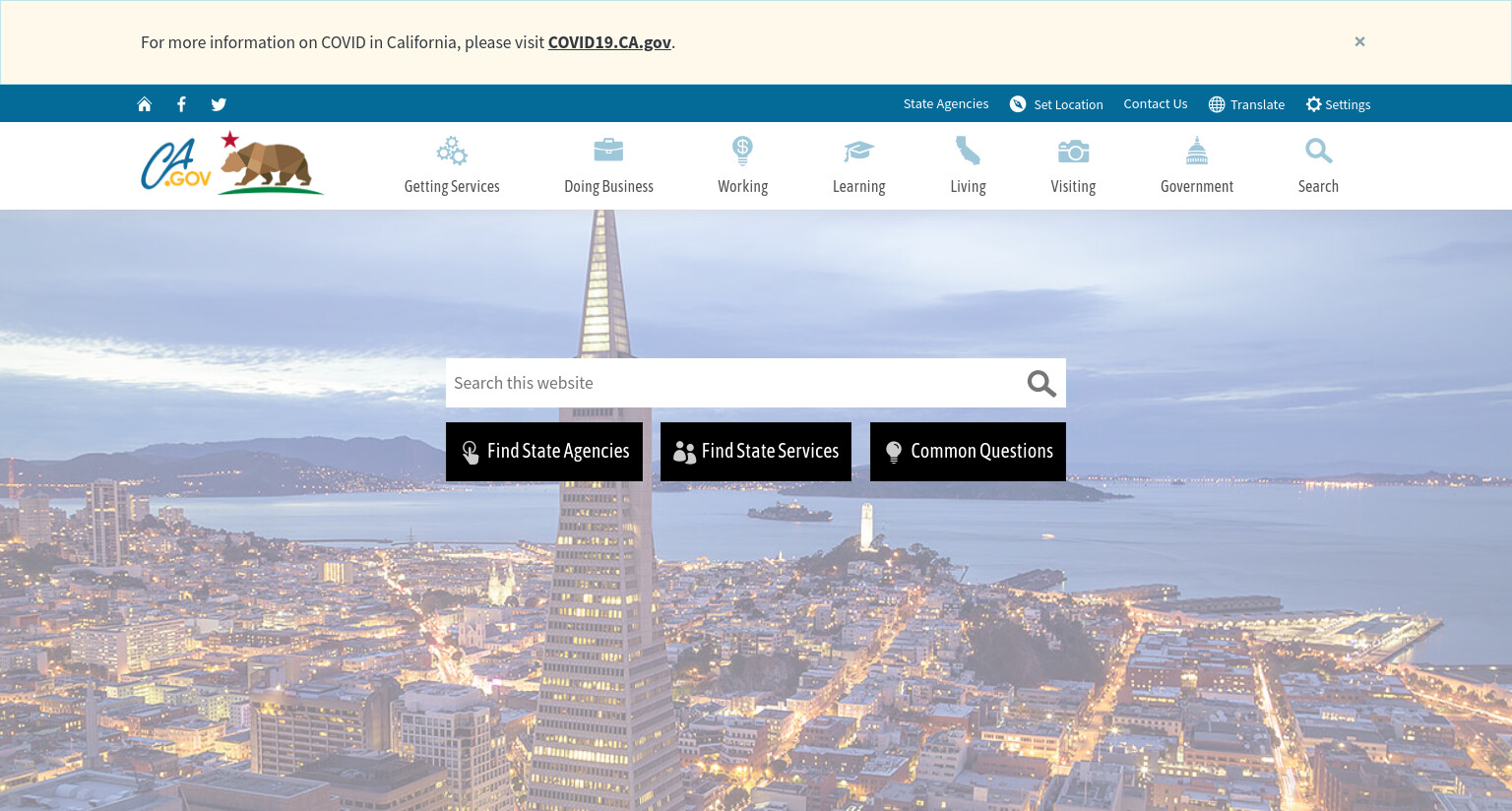Submit search with magnifier in search box

point(1041,383)
